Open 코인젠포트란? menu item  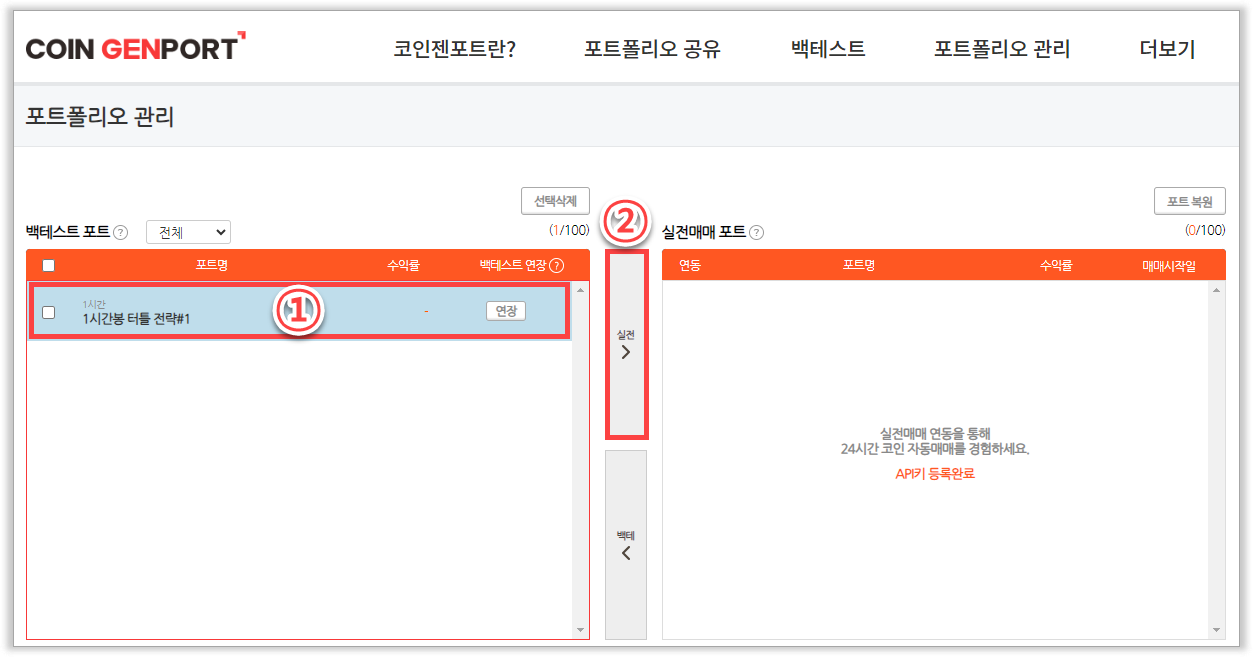click(455, 50)
